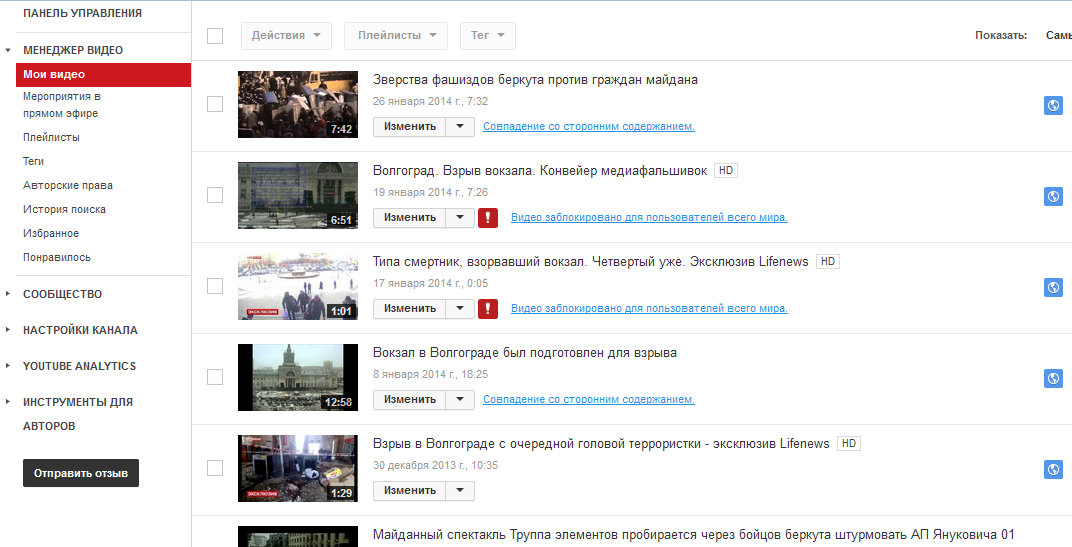Screen dimensions: 1072x547
Task: Open Изменить arrow menu for Вокзал в Волгограде
Action: tap(460, 399)
